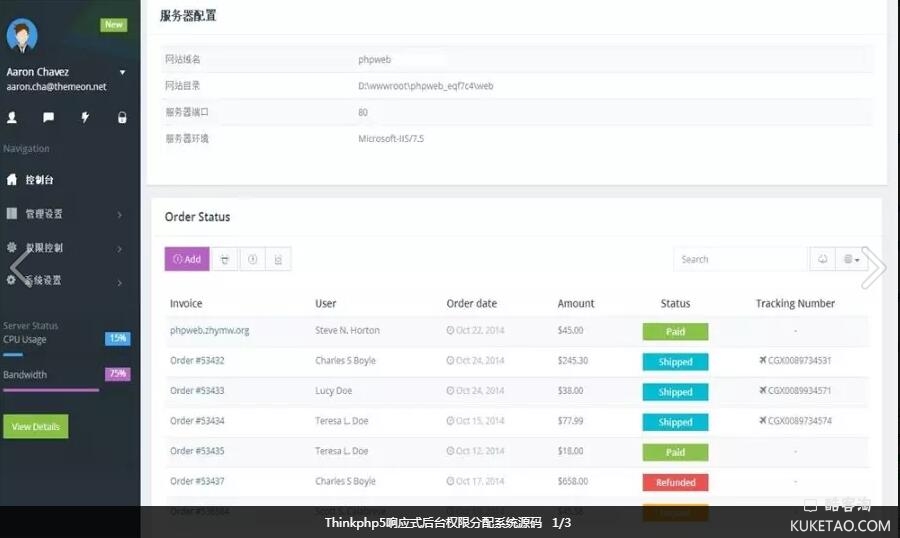Expand the 系统设置 submenu chevron
This screenshot has width=900, height=538.
(x=120, y=282)
